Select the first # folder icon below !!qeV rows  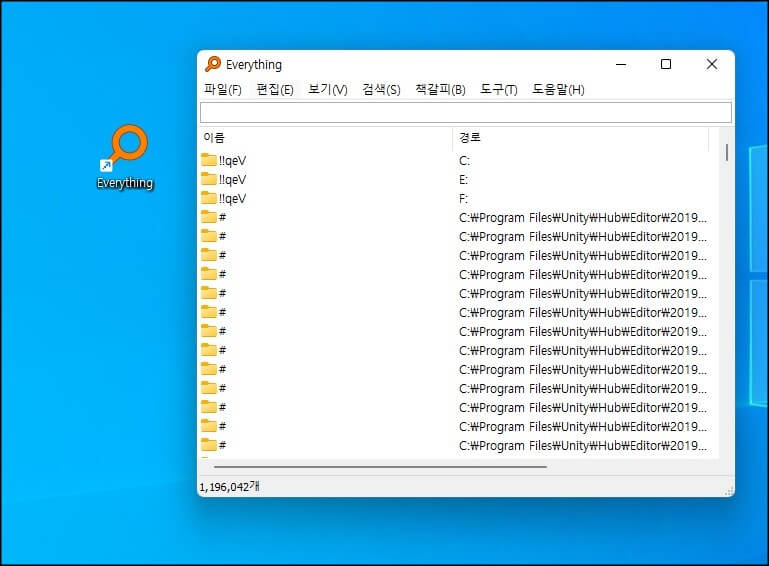pyautogui.click(x=209, y=217)
